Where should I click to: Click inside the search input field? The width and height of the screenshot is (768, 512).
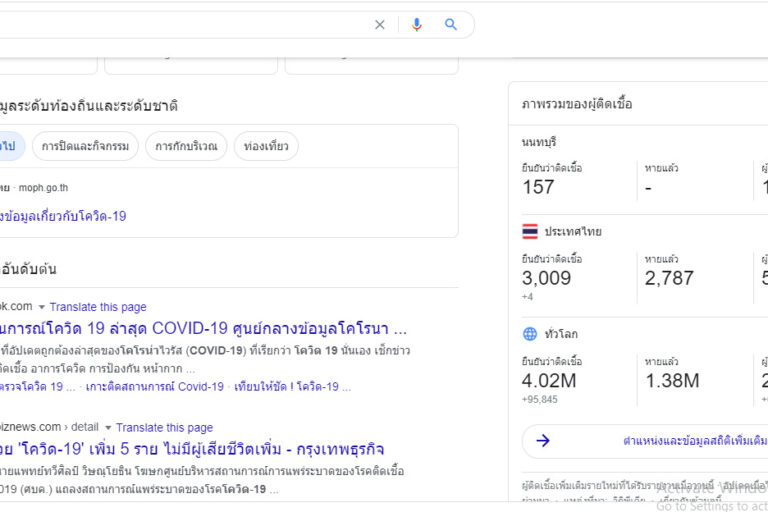pos(180,25)
